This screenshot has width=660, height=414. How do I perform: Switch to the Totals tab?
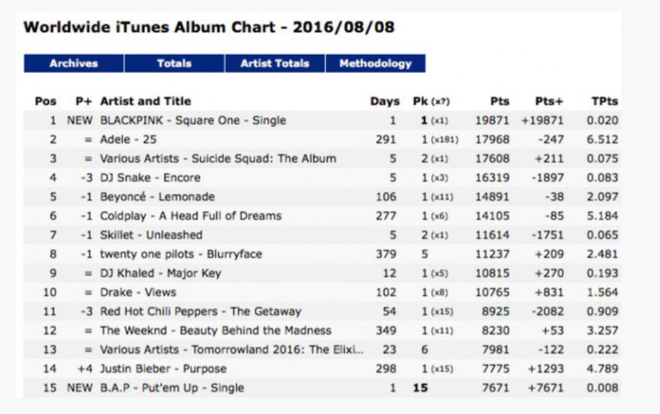coord(174,64)
